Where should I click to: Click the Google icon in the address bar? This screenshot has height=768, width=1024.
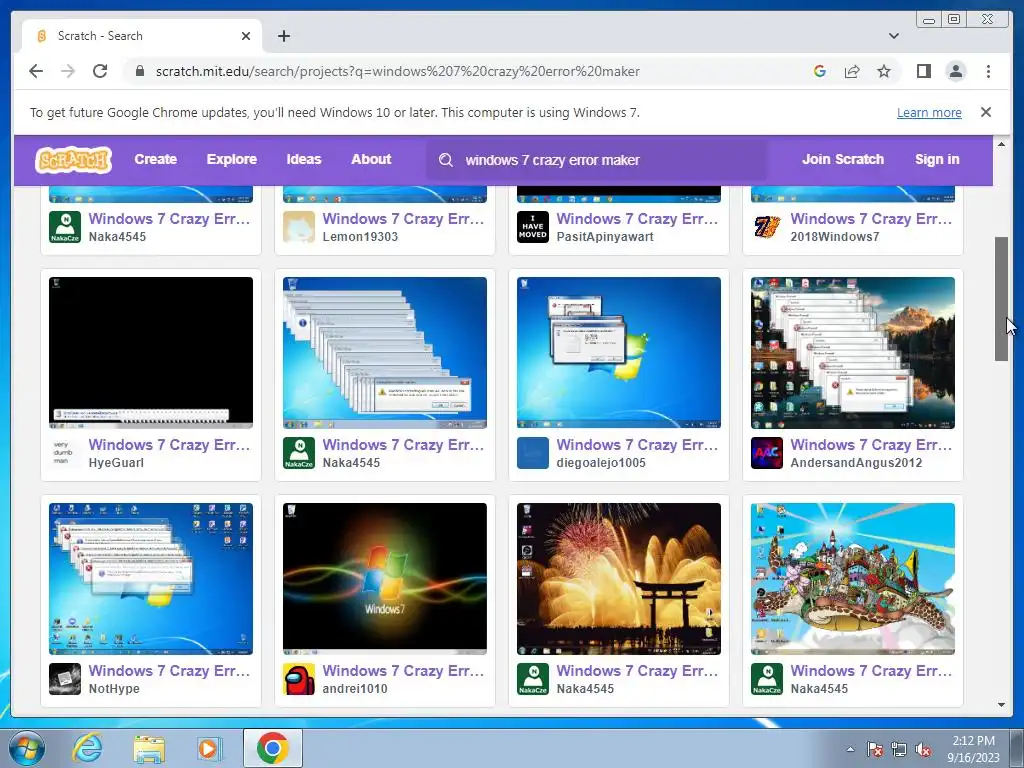point(820,71)
